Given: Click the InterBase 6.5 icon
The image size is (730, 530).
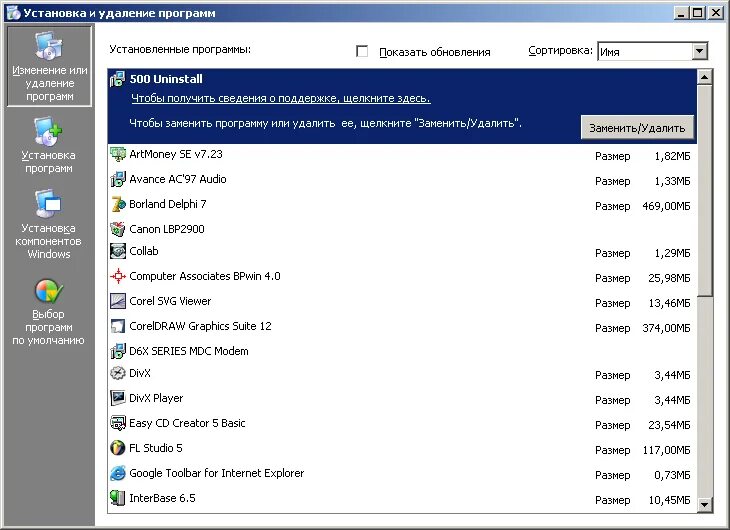Looking at the screenshot, I should point(118,498).
